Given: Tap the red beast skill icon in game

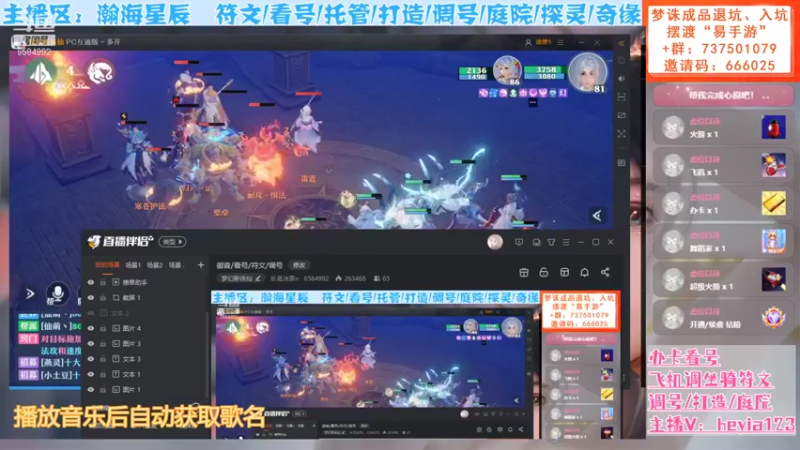Looking at the screenshot, I should pos(100,72).
